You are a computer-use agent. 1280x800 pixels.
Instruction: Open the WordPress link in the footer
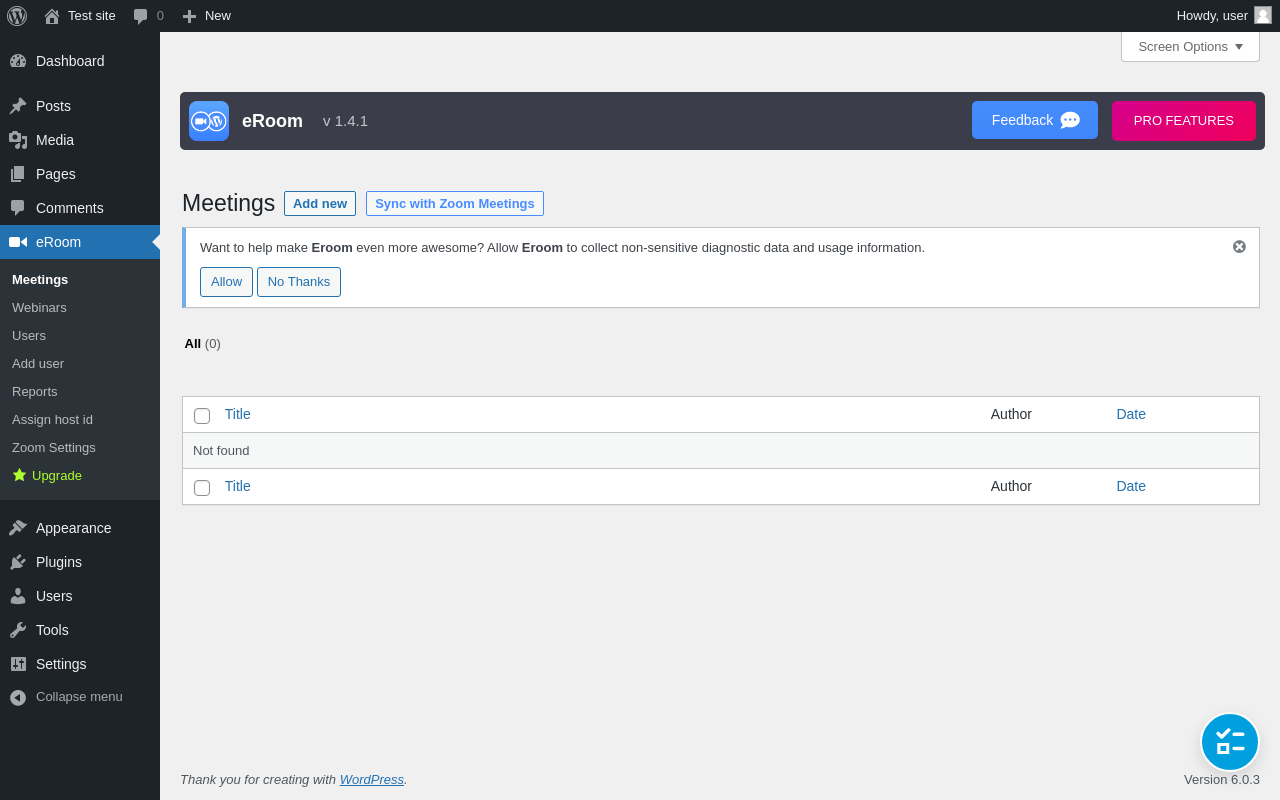point(372,780)
